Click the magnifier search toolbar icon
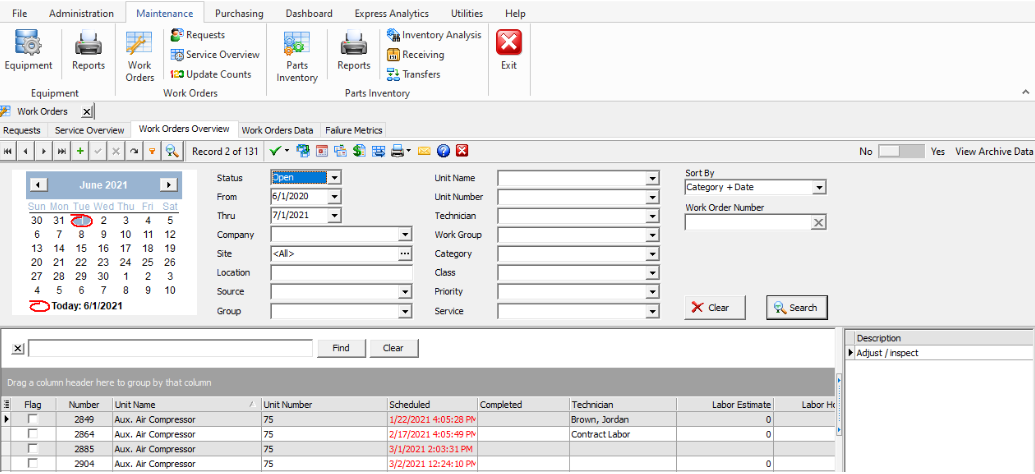This screenshot has width=1035, height=474. [172, 151]
